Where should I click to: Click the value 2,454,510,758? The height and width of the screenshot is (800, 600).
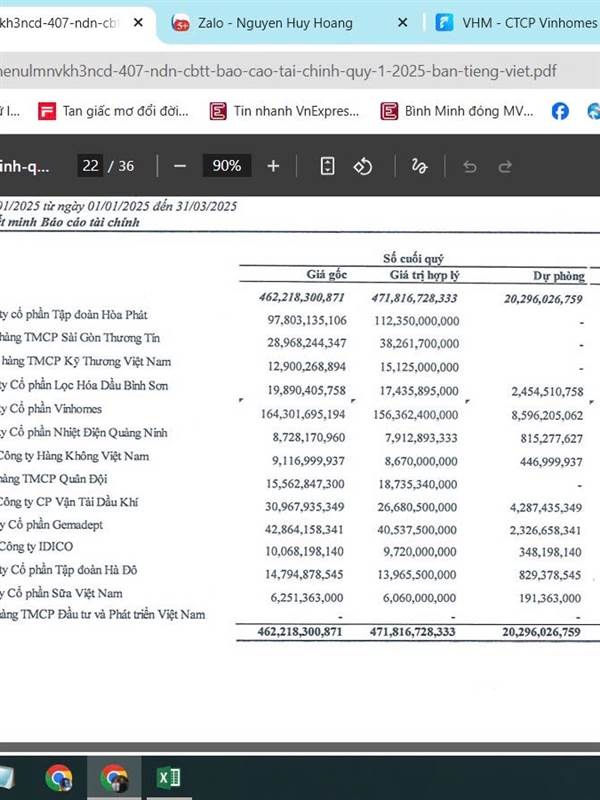tap(547, 391)
